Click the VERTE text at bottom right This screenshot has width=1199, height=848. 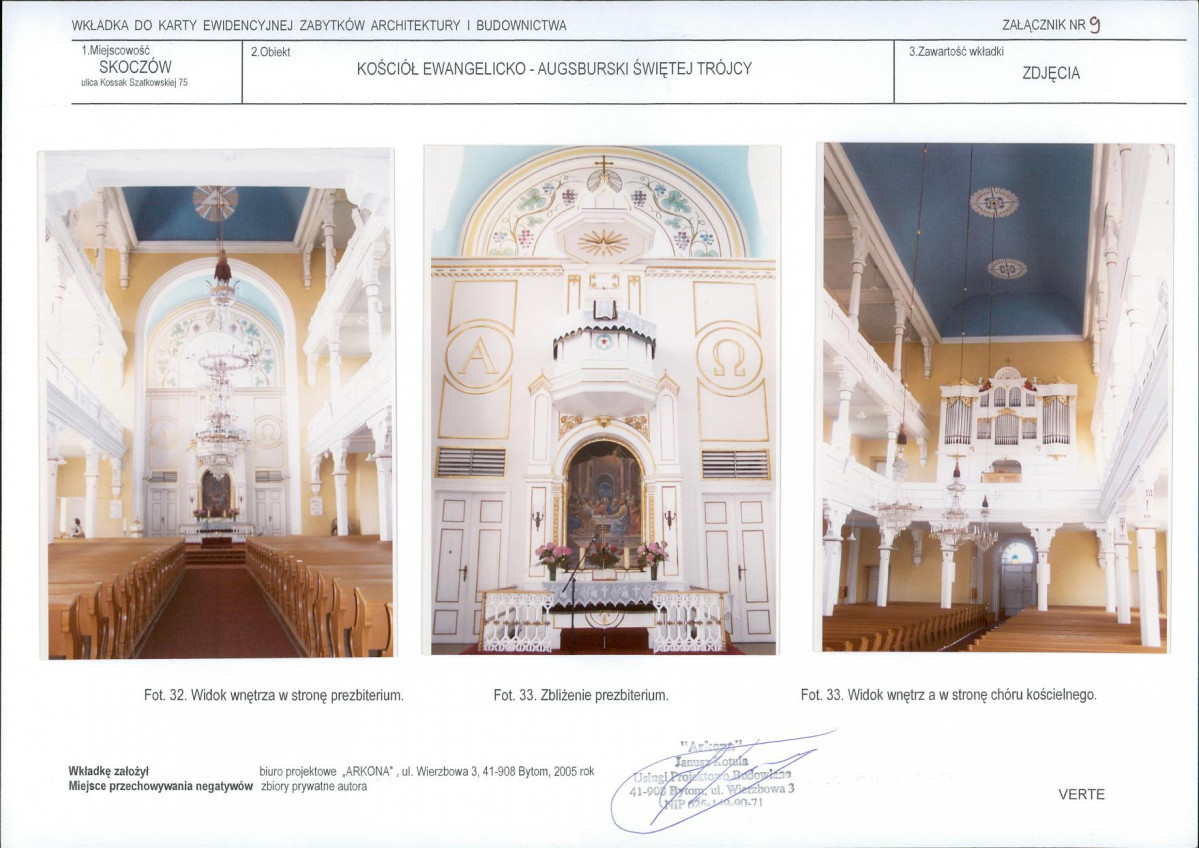pyautogui.click(x=1081, y=795)
